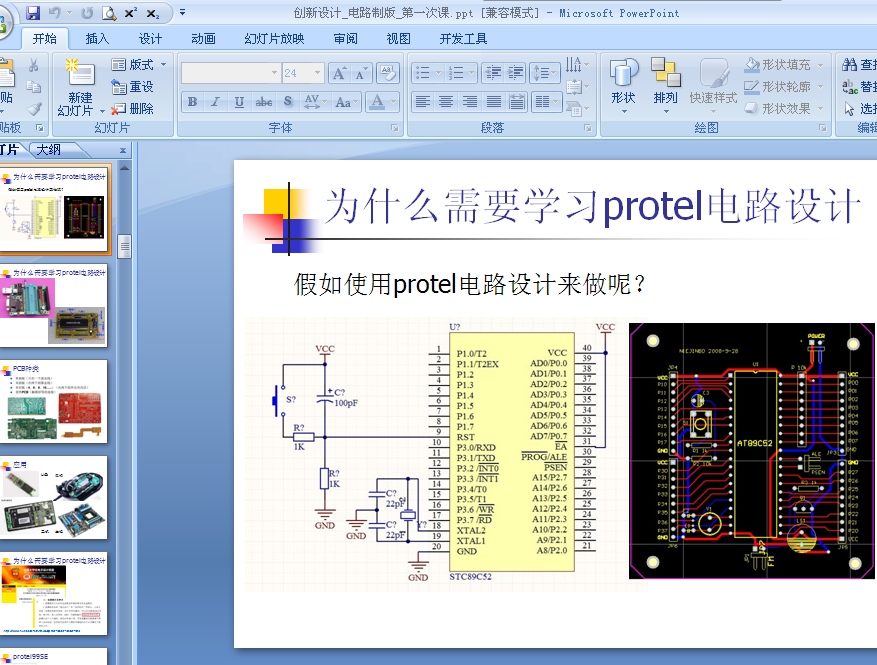Justify the paragraph text

click(494, 102)
